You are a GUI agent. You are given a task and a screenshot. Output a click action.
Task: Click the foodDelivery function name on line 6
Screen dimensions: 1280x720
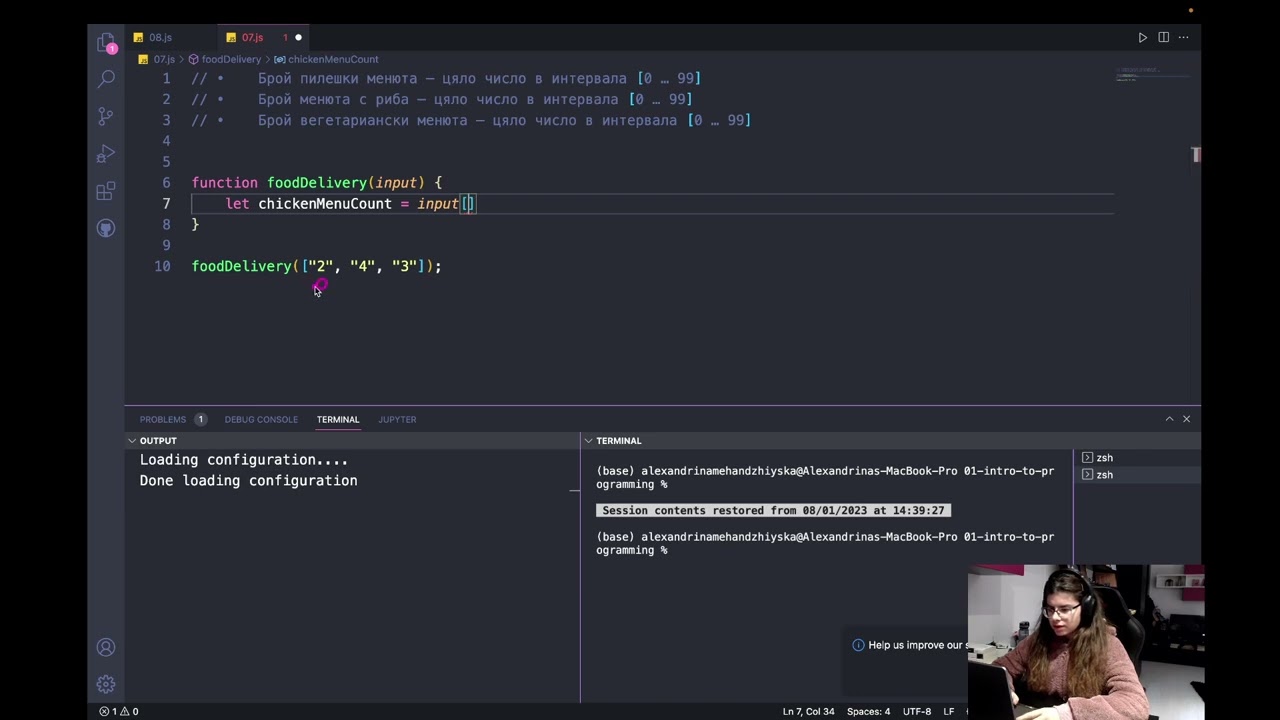(x=317, y=183)
